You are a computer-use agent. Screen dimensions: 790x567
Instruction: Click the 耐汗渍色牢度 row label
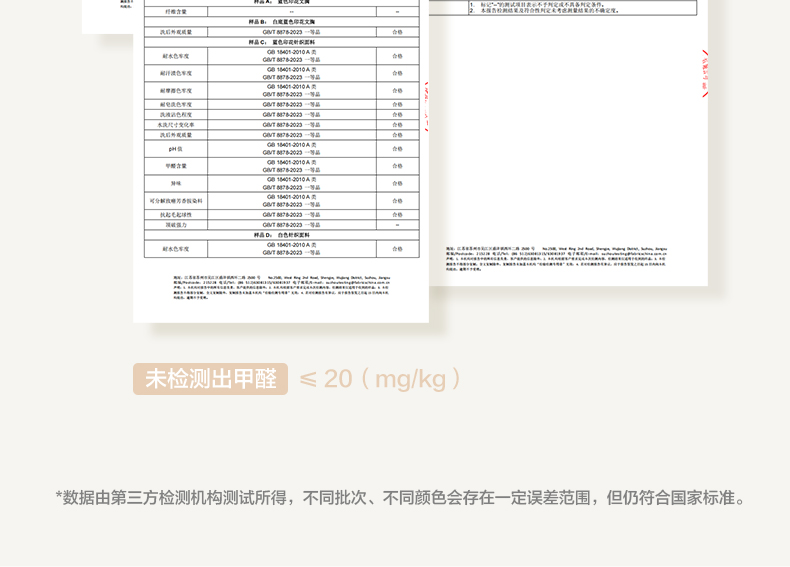[176, 74]
